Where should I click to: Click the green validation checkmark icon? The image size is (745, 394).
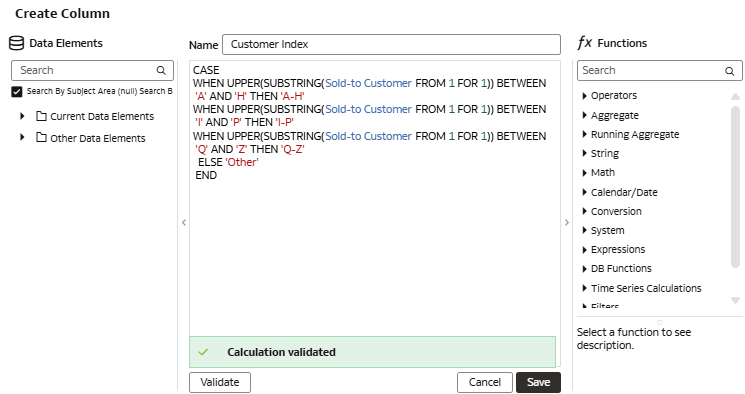coord(203,352)
